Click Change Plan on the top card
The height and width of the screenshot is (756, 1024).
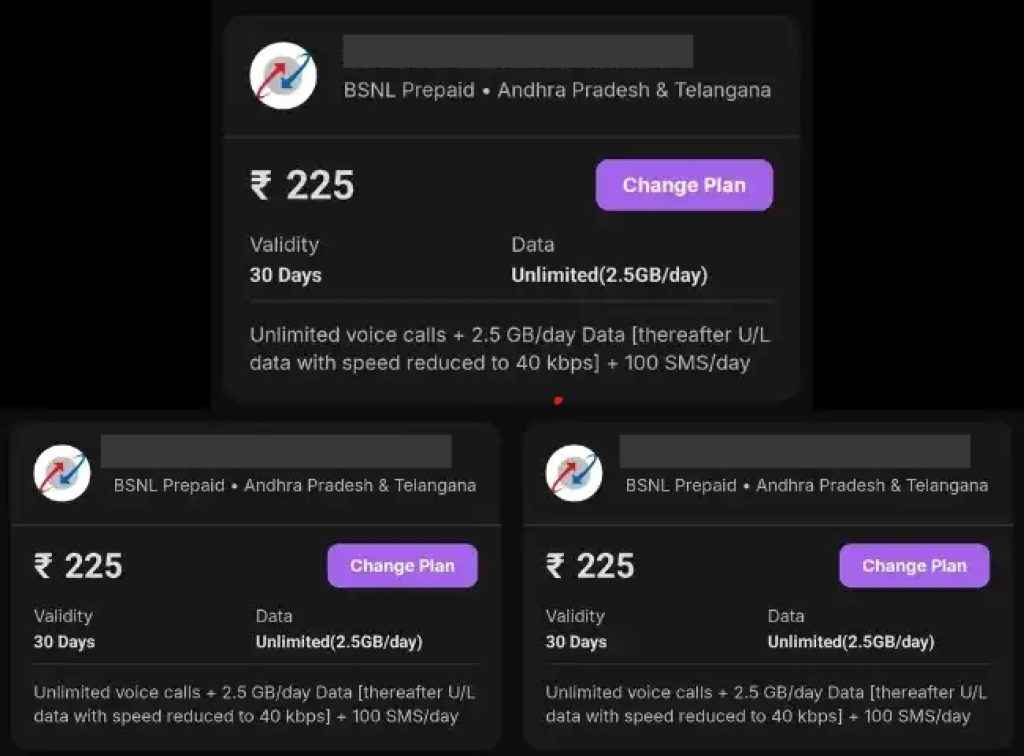point(684,185)
